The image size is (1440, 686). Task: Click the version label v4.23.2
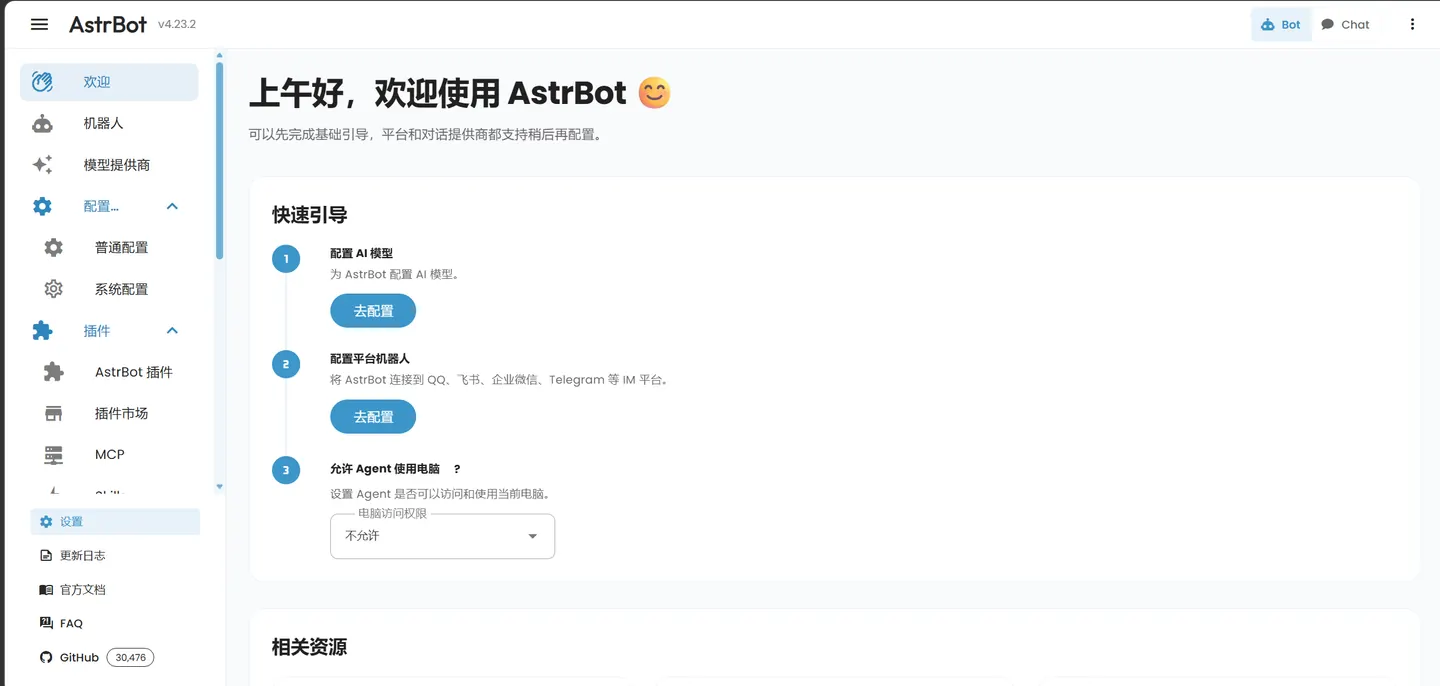click(177, 25)
